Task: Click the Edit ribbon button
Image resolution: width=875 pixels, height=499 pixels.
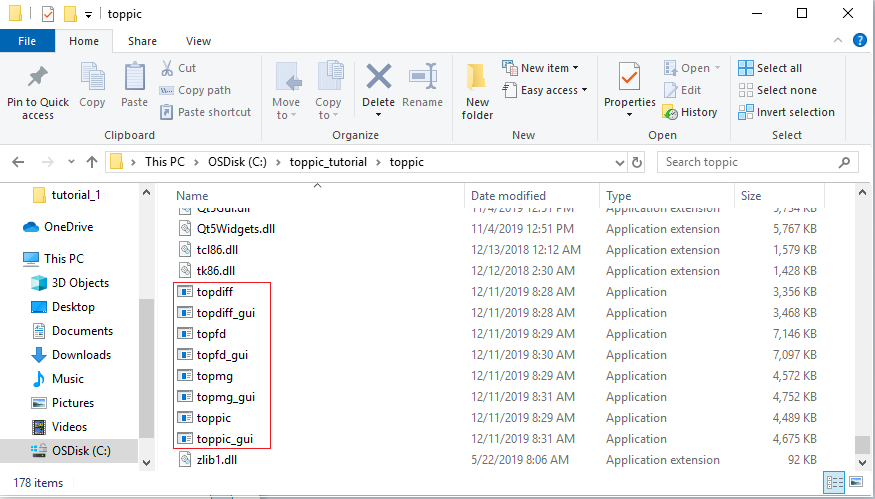Action: point(682,90)
